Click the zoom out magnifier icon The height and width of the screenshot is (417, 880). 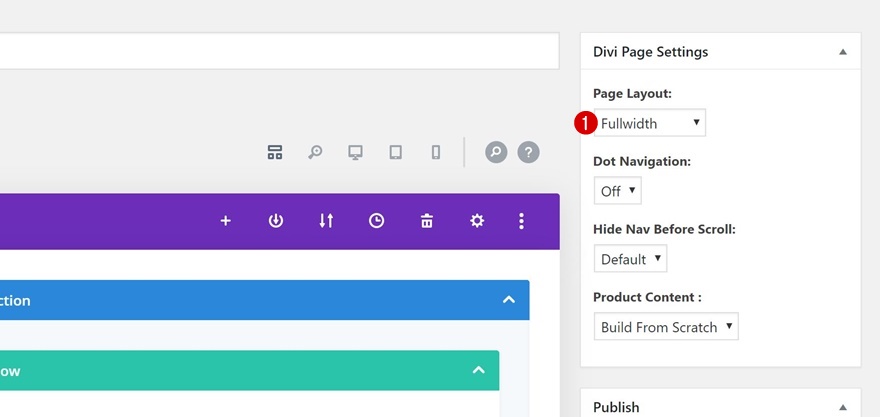pyautogui.click(x=315, y=152)
